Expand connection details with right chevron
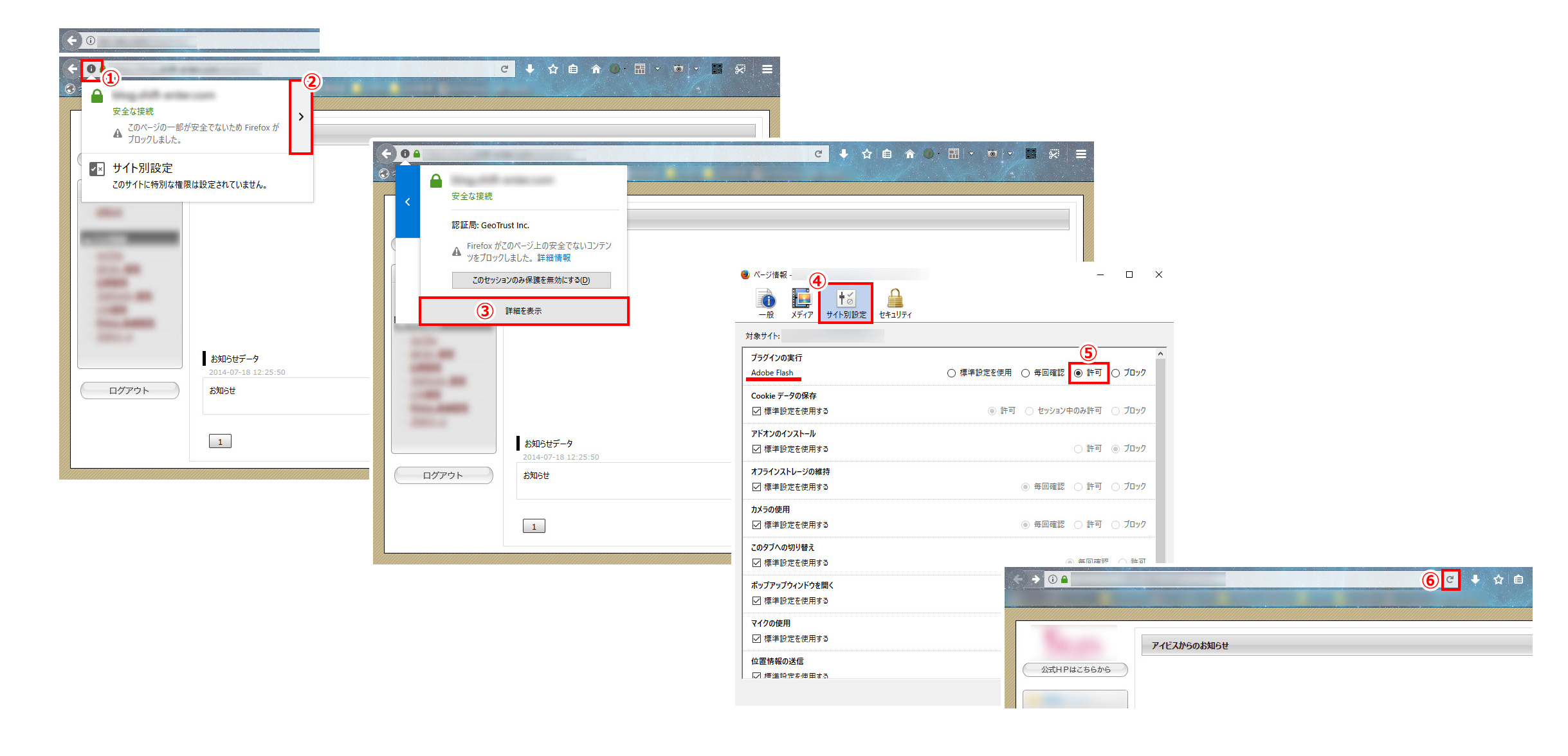Image resolution: width=1568 pixels, height=756 pixels. [x=301, y=117]
